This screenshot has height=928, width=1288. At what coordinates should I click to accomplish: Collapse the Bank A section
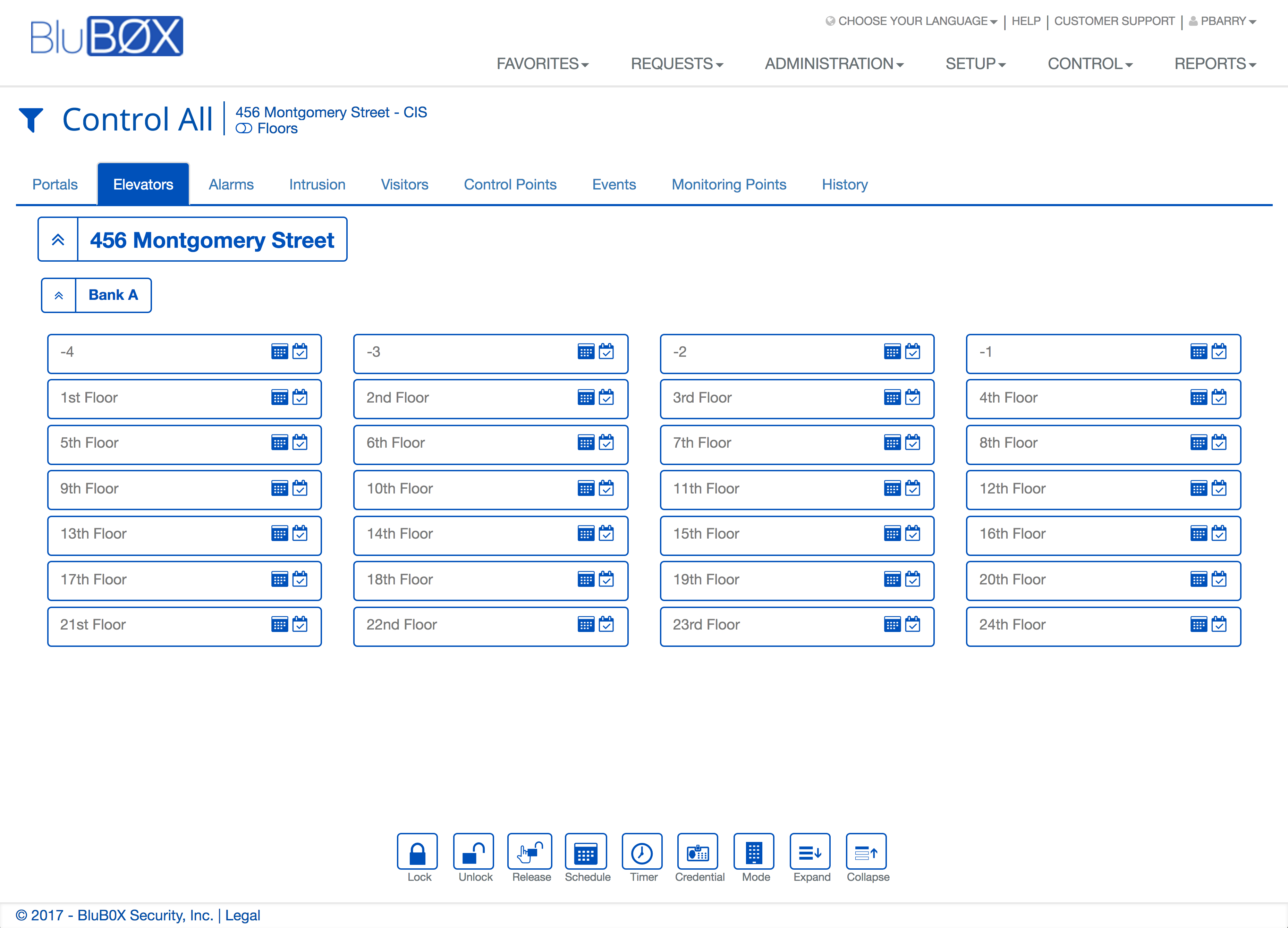(x=59, y=295)
